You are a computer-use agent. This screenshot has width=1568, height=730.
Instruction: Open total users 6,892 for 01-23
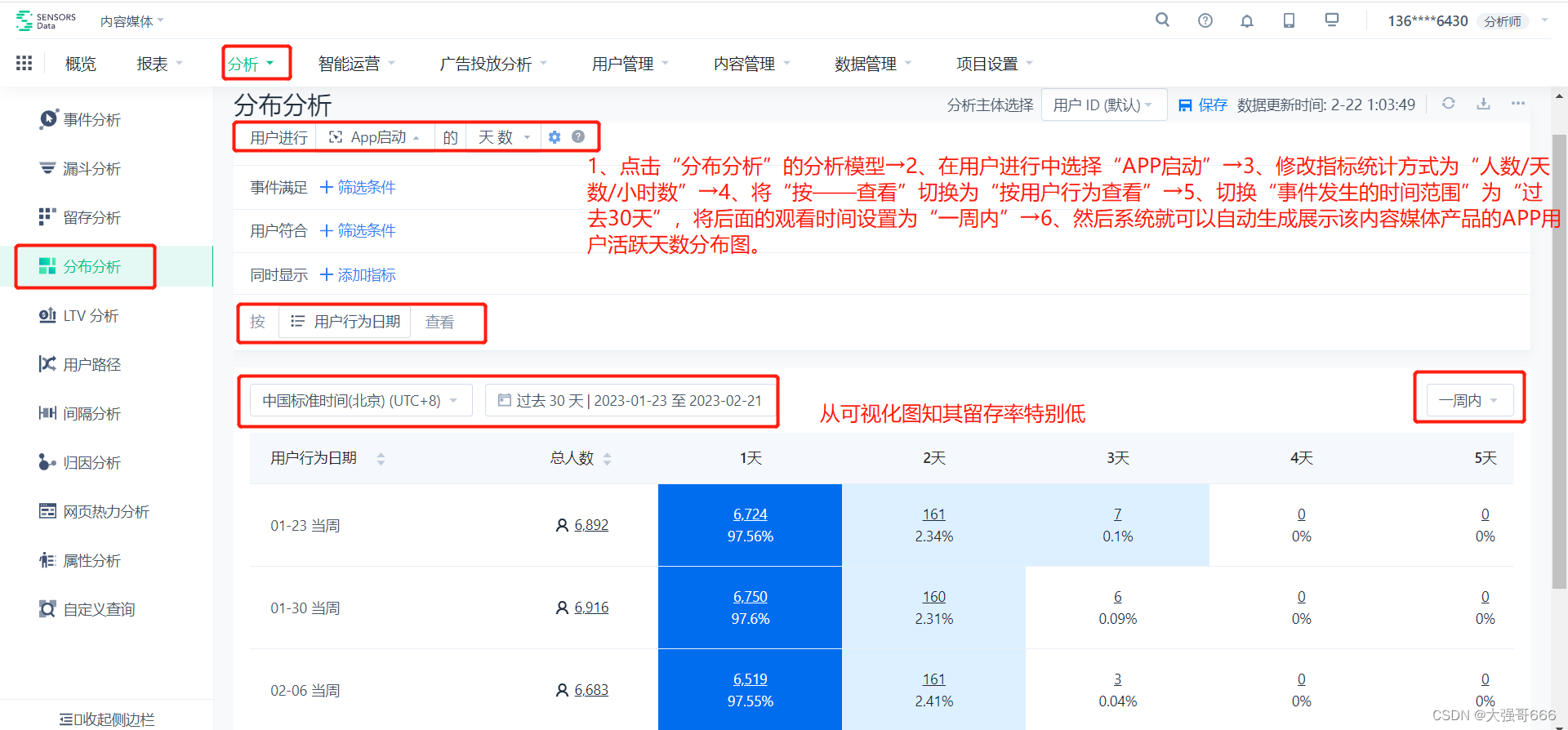pos(591,525)
